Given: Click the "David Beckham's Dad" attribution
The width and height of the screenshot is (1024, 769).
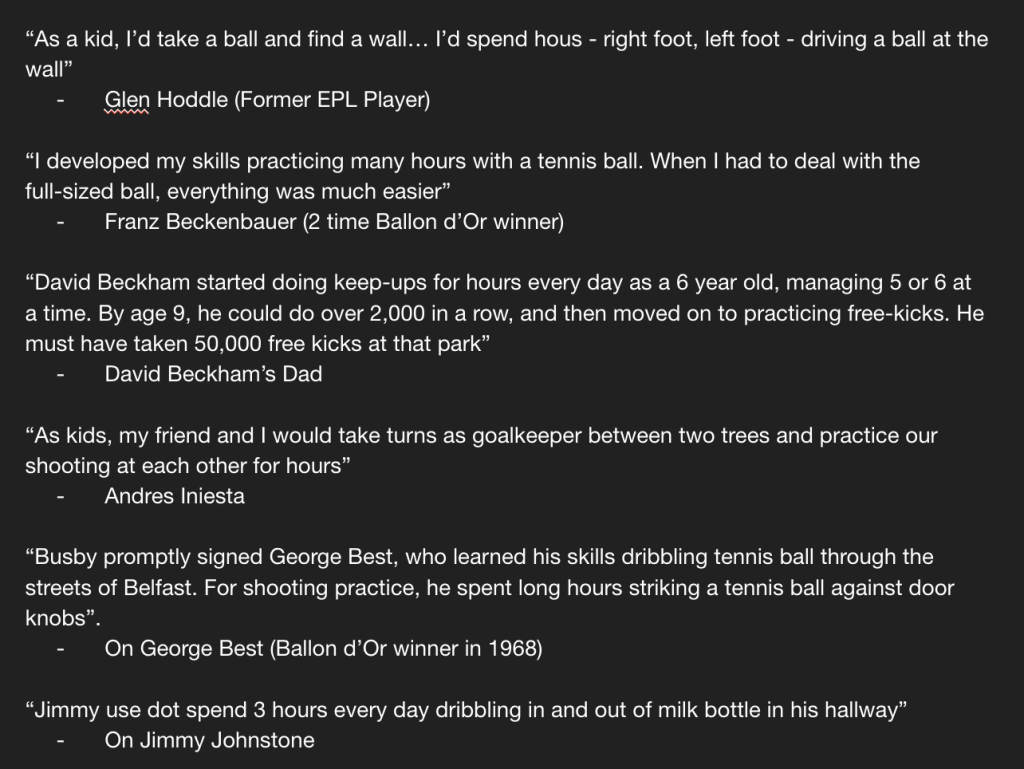Looking at the screenshot, I should 213,374.
